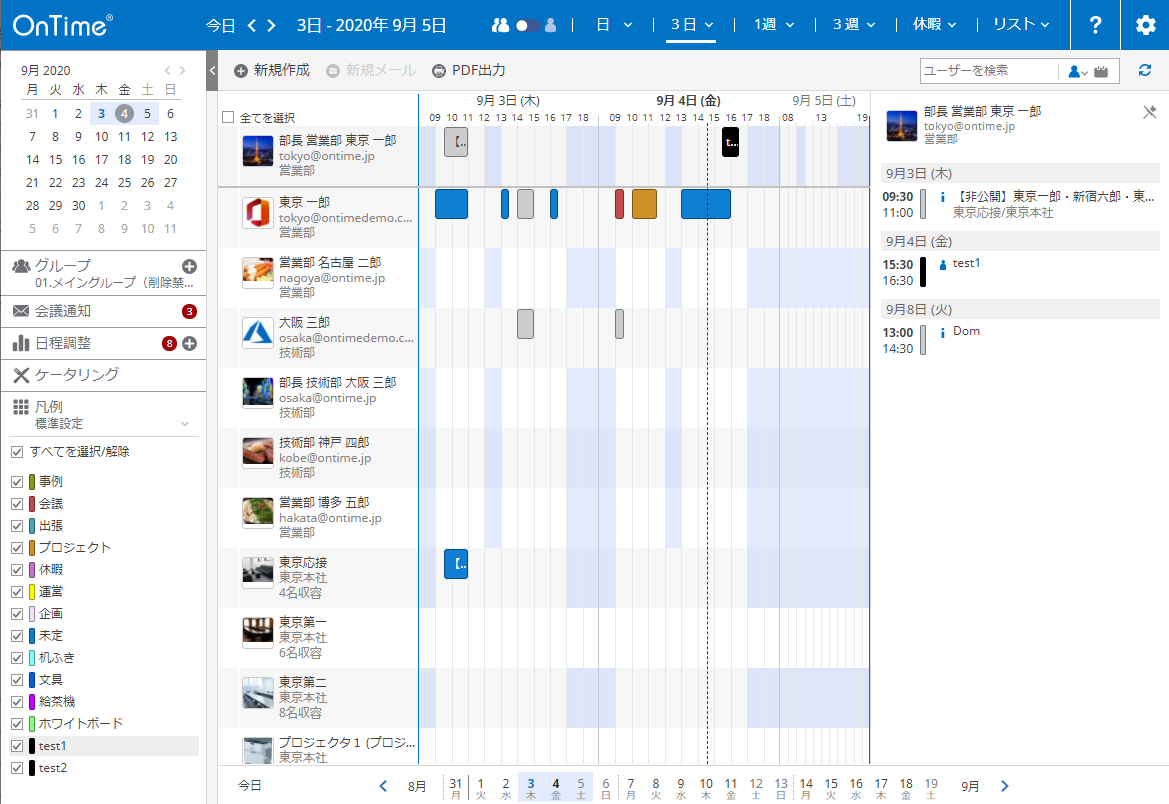
Task: Go to next period with top arrow
Action: (x=271, y=25)
